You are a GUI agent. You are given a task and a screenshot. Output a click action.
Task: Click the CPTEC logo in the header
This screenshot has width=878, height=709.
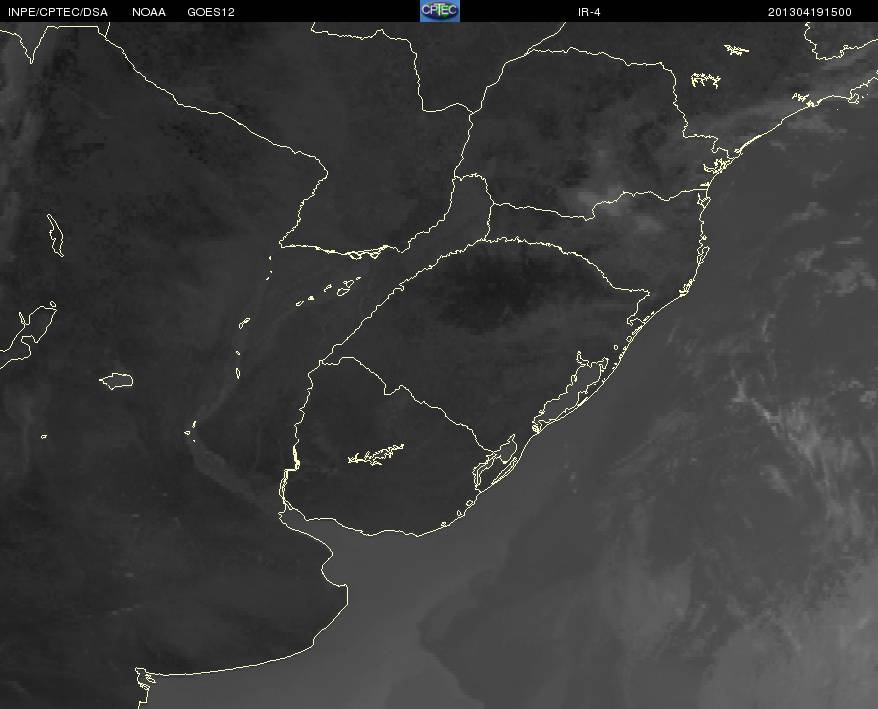440,11
